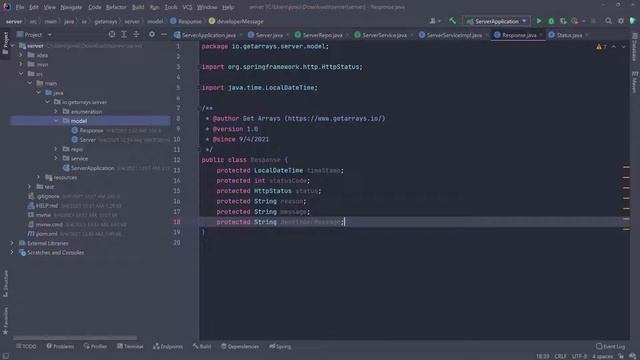Screen dimensions: 640x360
Task: Open the Database tool window on right edge
Action: (x=635, y=47)
